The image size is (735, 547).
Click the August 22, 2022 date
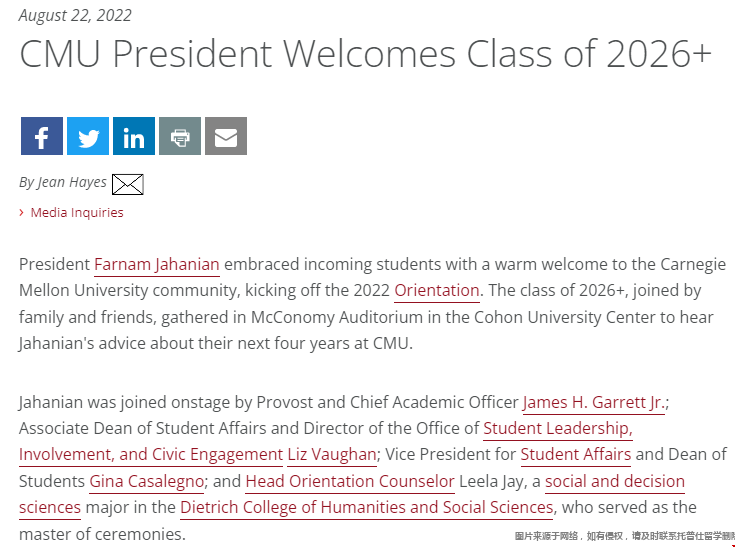75,15
